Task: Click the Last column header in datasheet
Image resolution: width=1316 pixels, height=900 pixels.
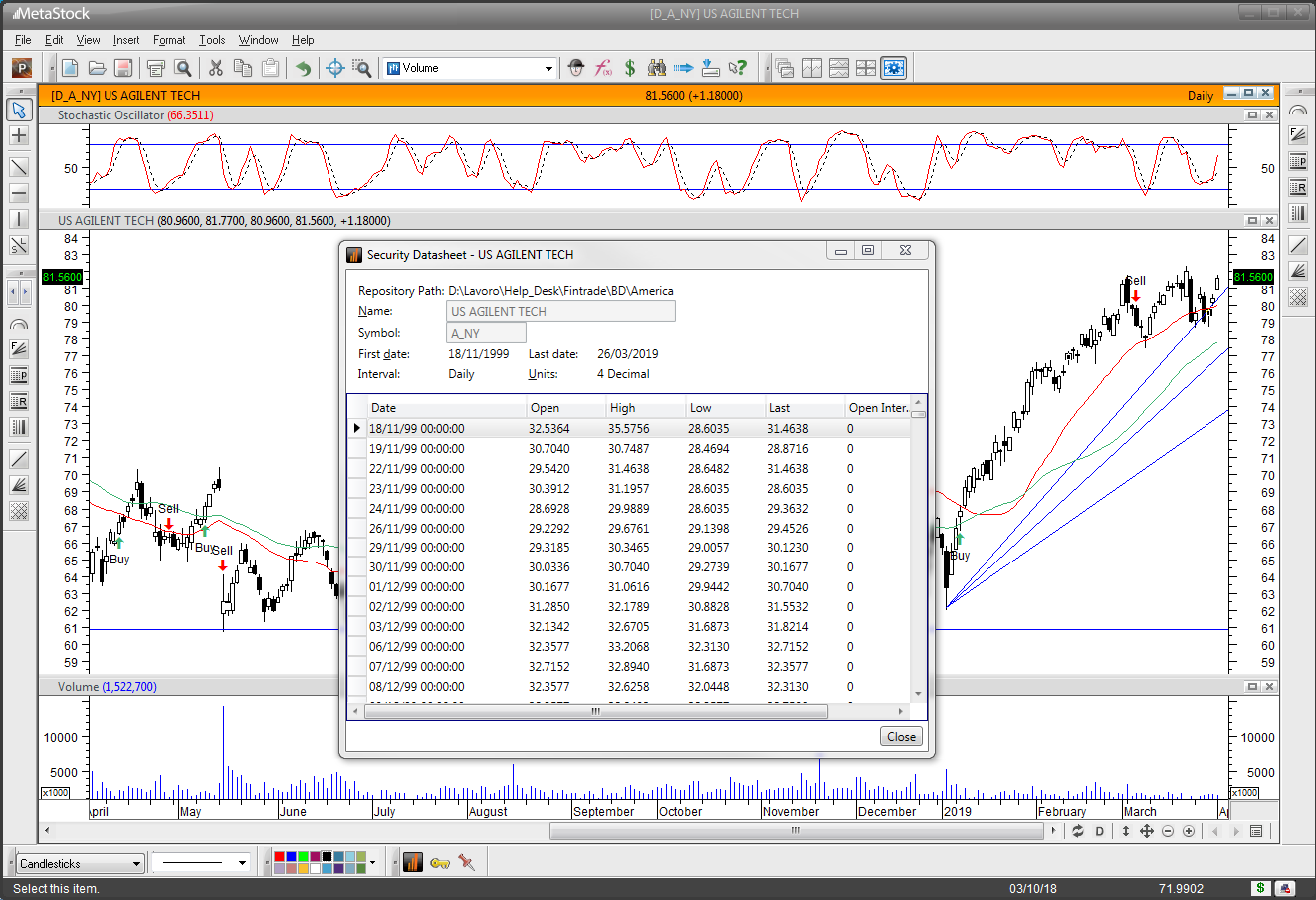Action: coord(804,407)
